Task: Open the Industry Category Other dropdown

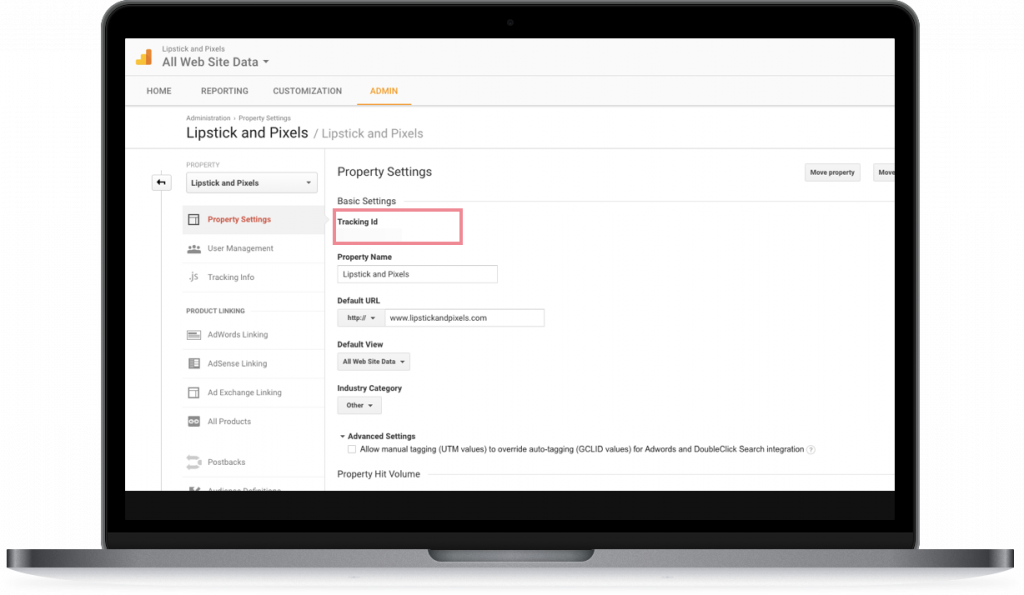Action: (359, 406)
